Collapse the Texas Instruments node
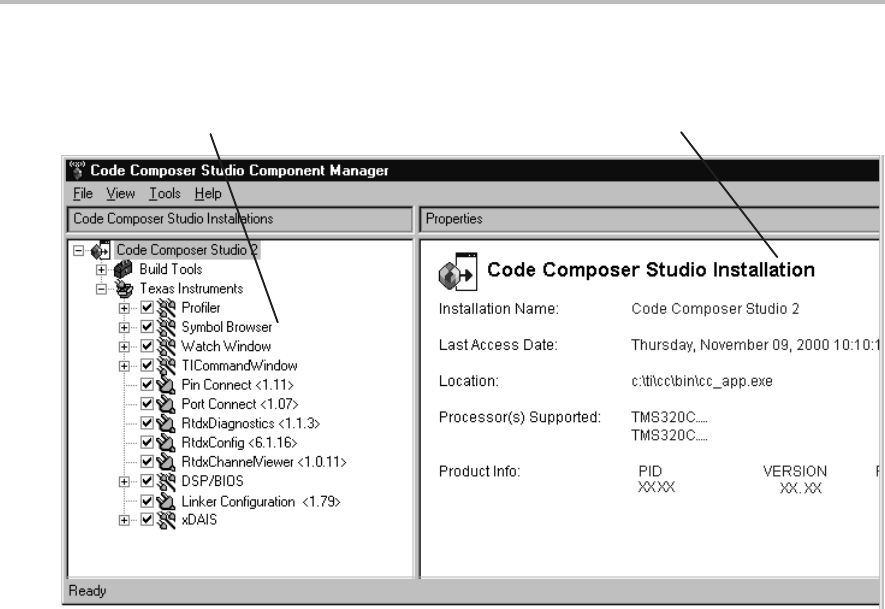This screenshot has width=885, height=609. click(101, 289)
